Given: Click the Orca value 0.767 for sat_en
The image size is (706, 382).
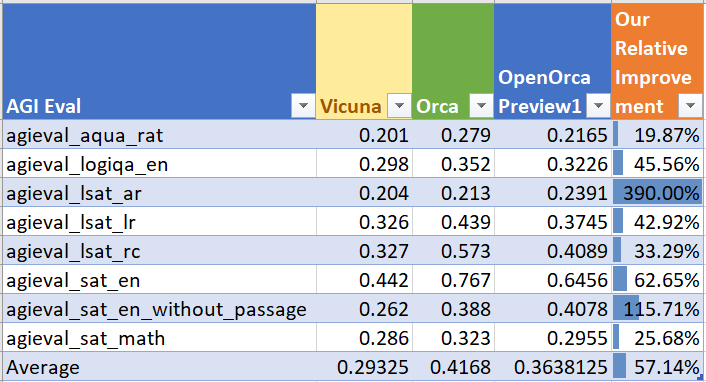Looking at the screenshot, I should point(453,279).
